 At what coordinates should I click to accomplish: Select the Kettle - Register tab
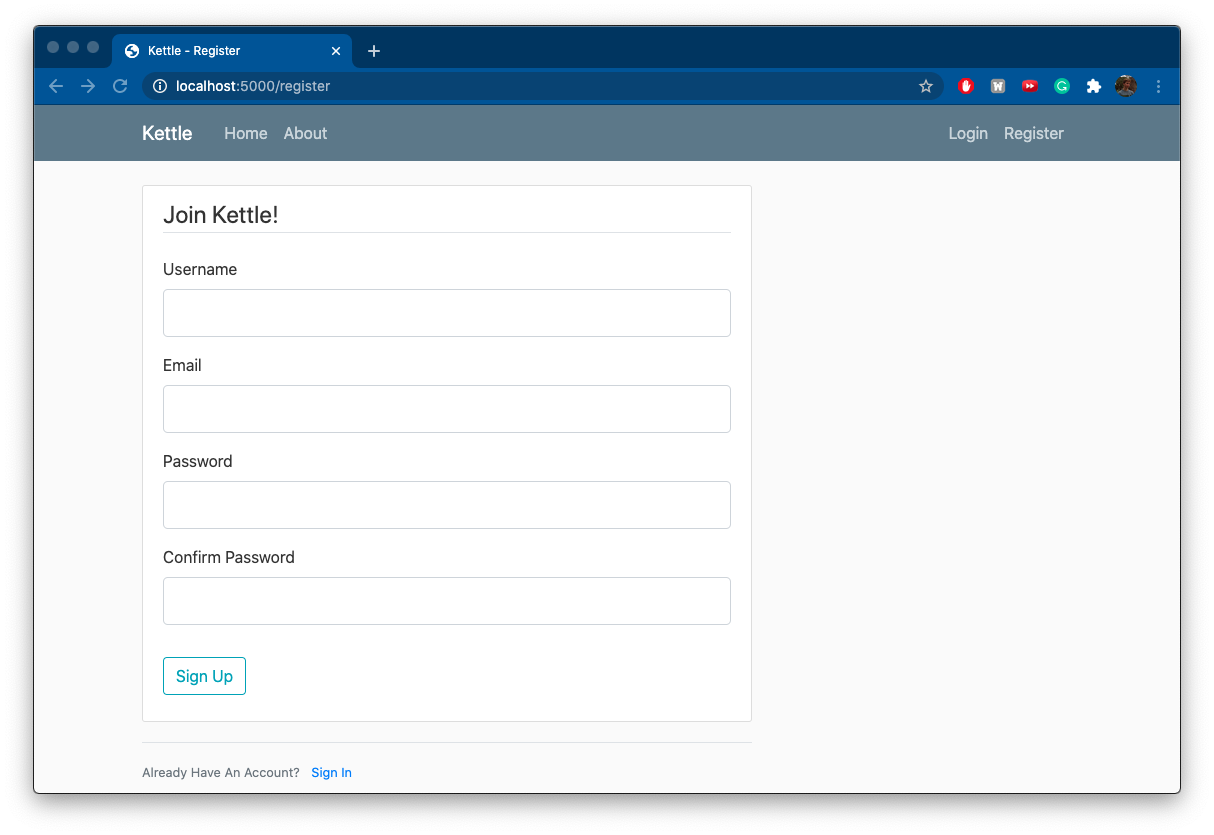(232, 51)
